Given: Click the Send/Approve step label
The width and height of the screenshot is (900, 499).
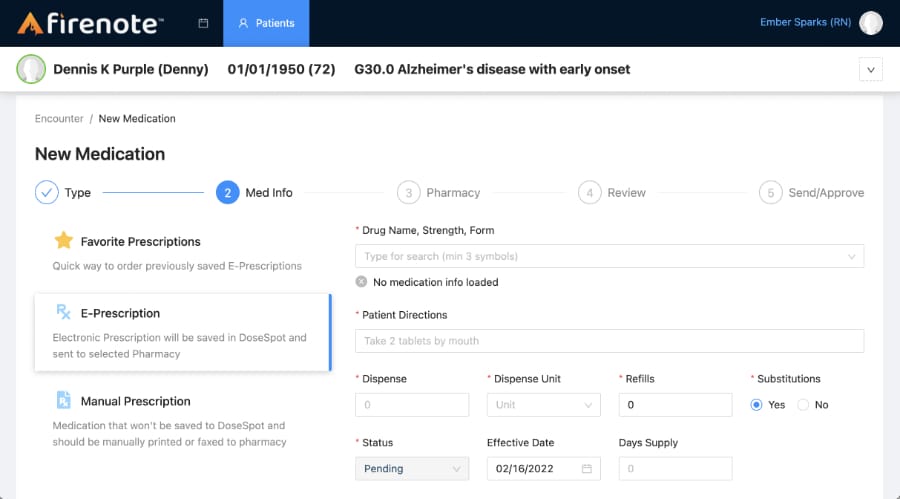Looking at the screenshot, I should [827, 193].
